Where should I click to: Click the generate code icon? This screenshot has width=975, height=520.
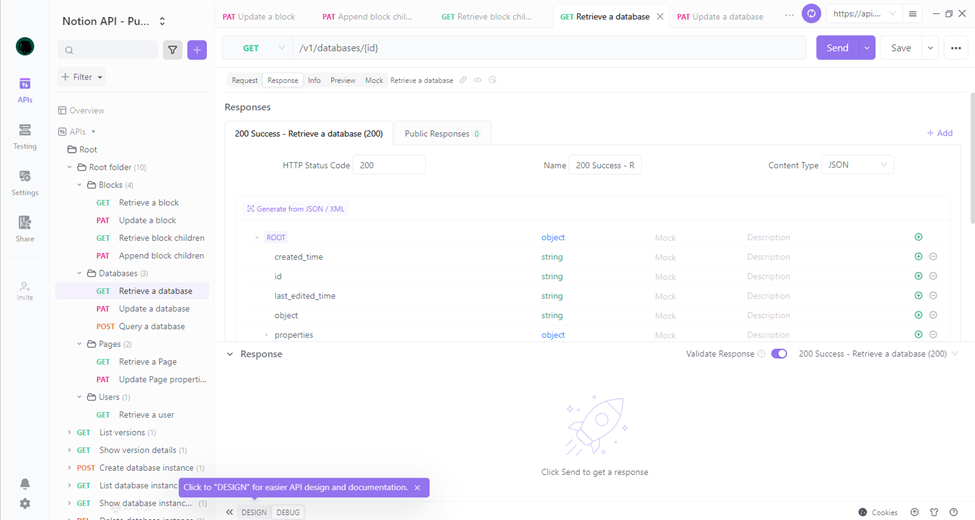tap(478, 80)
